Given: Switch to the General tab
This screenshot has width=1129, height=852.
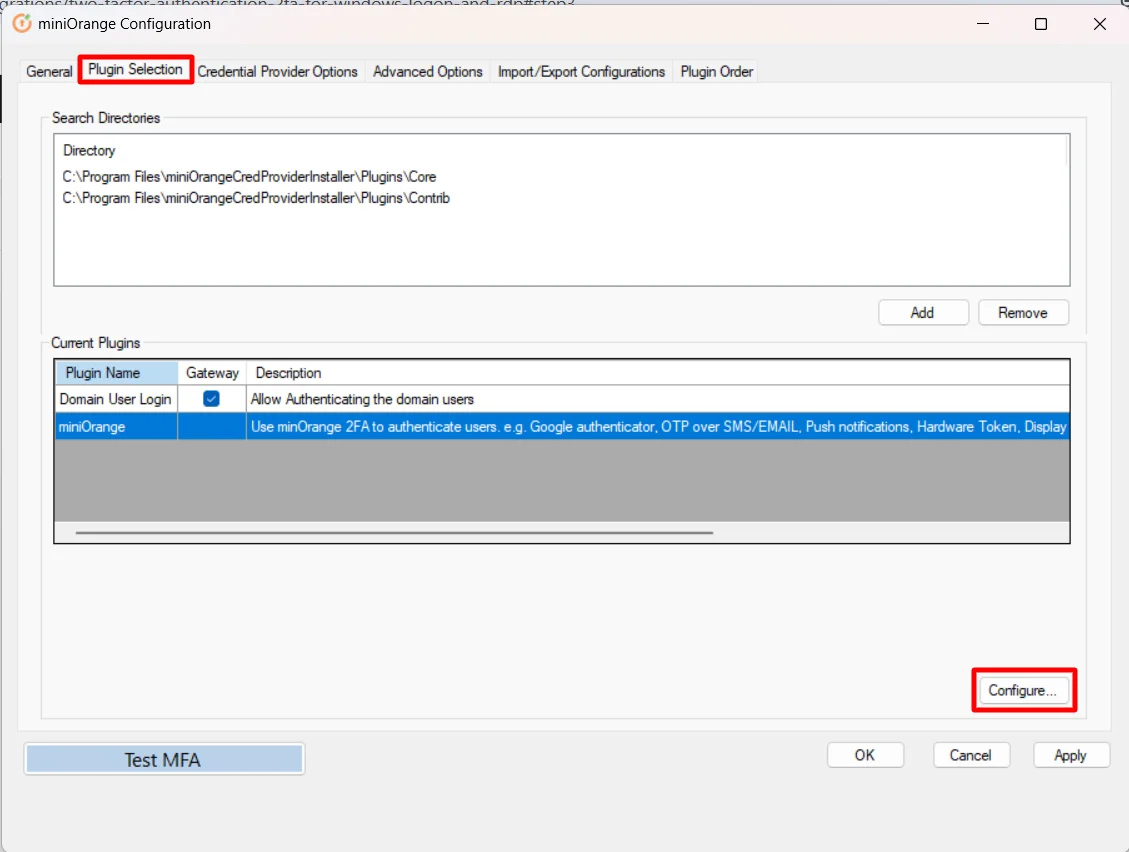Looking at the screenshot, I should click(x=48, y=71).
